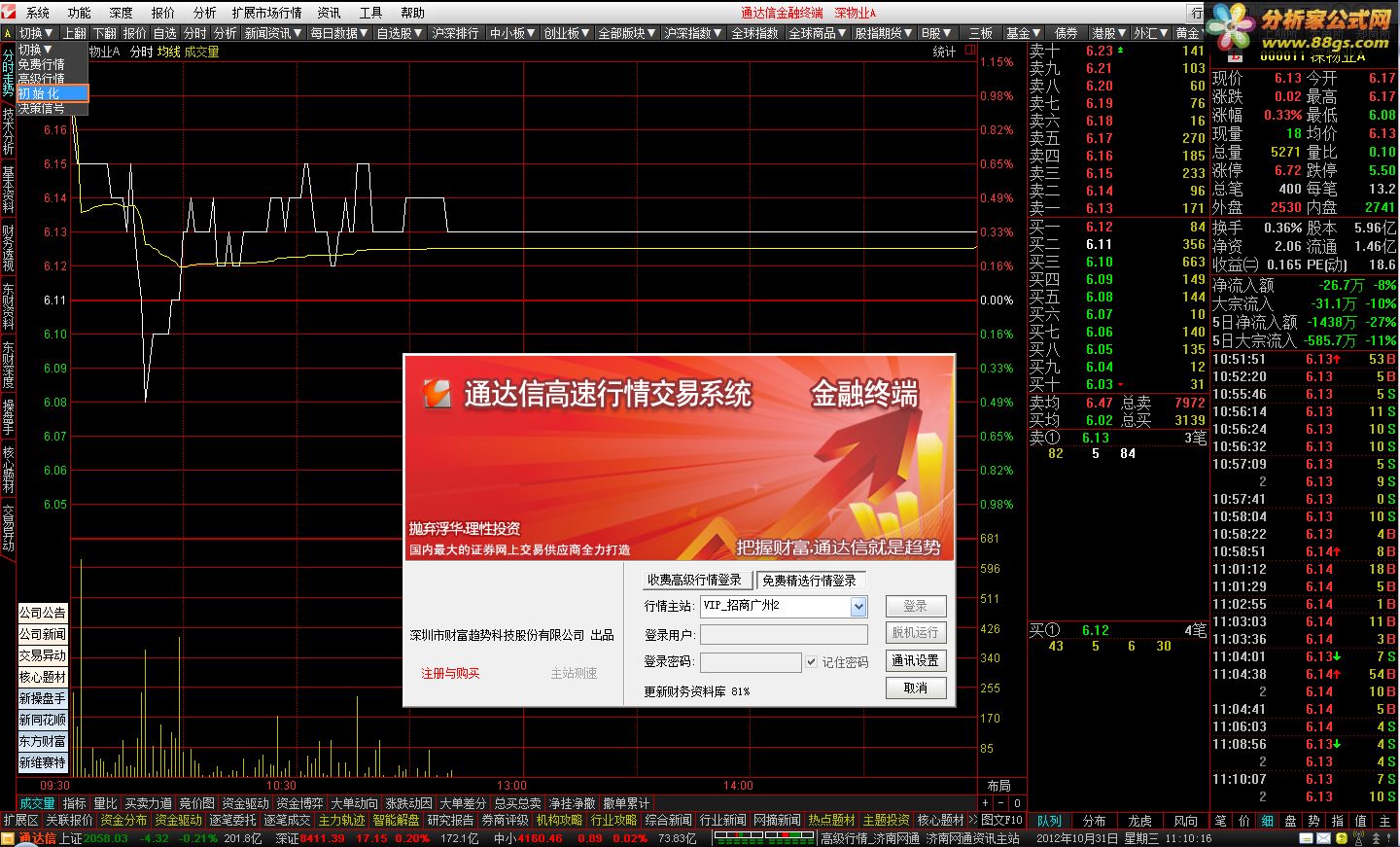Switch to the 分布 tab in order panel

(1094, 821)
